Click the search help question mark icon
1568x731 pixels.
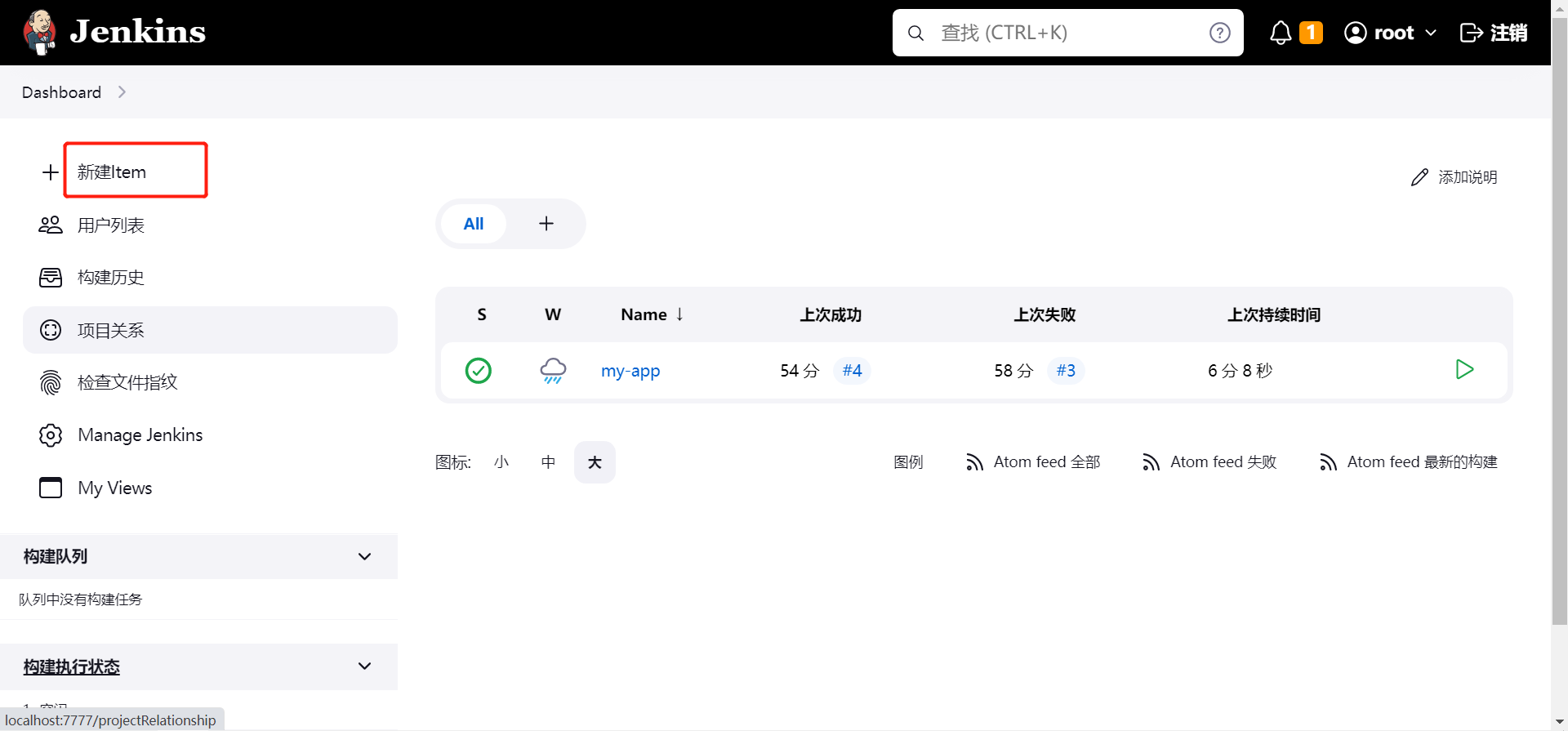[x=1219, y=33]
